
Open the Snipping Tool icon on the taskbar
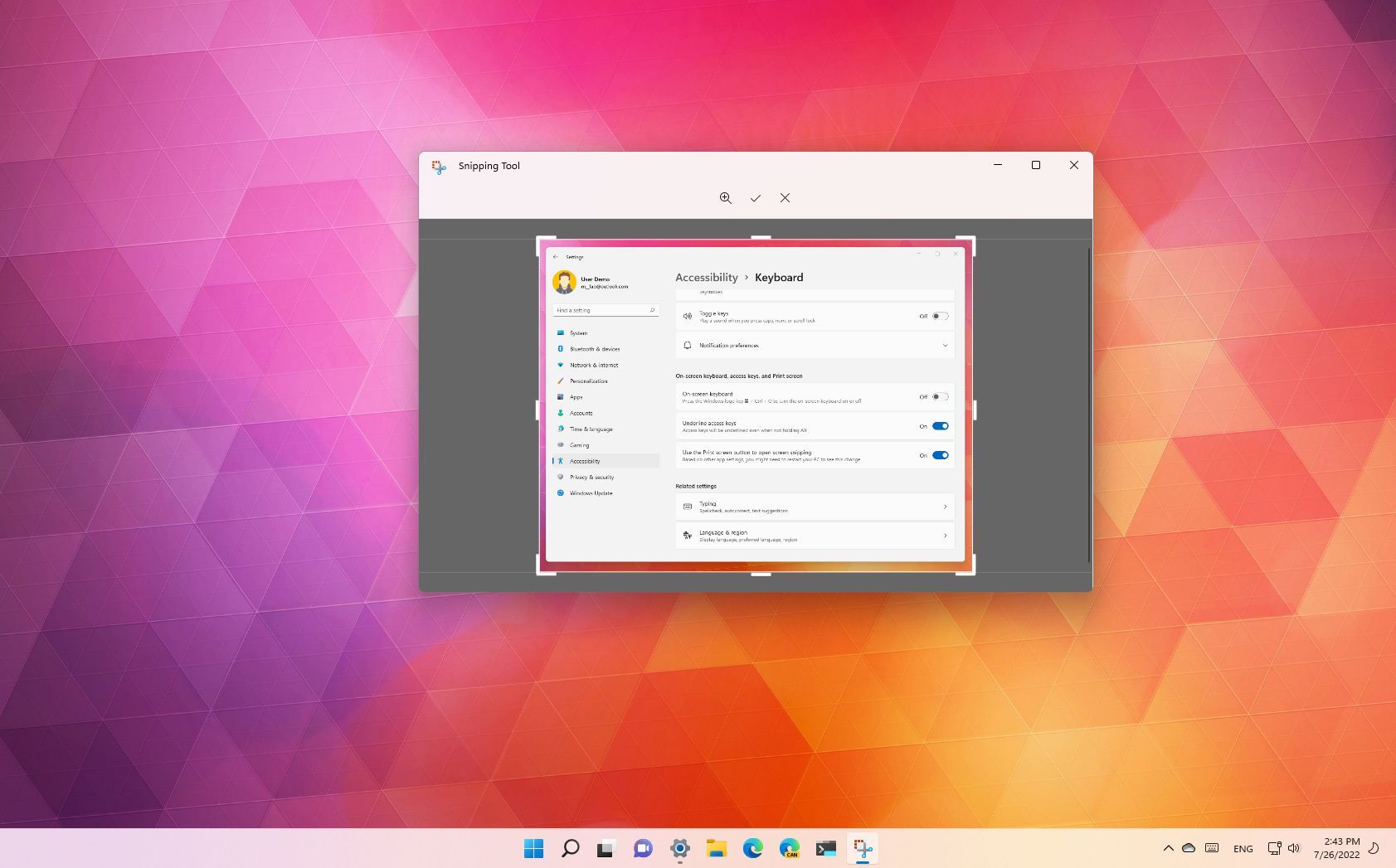863,848
